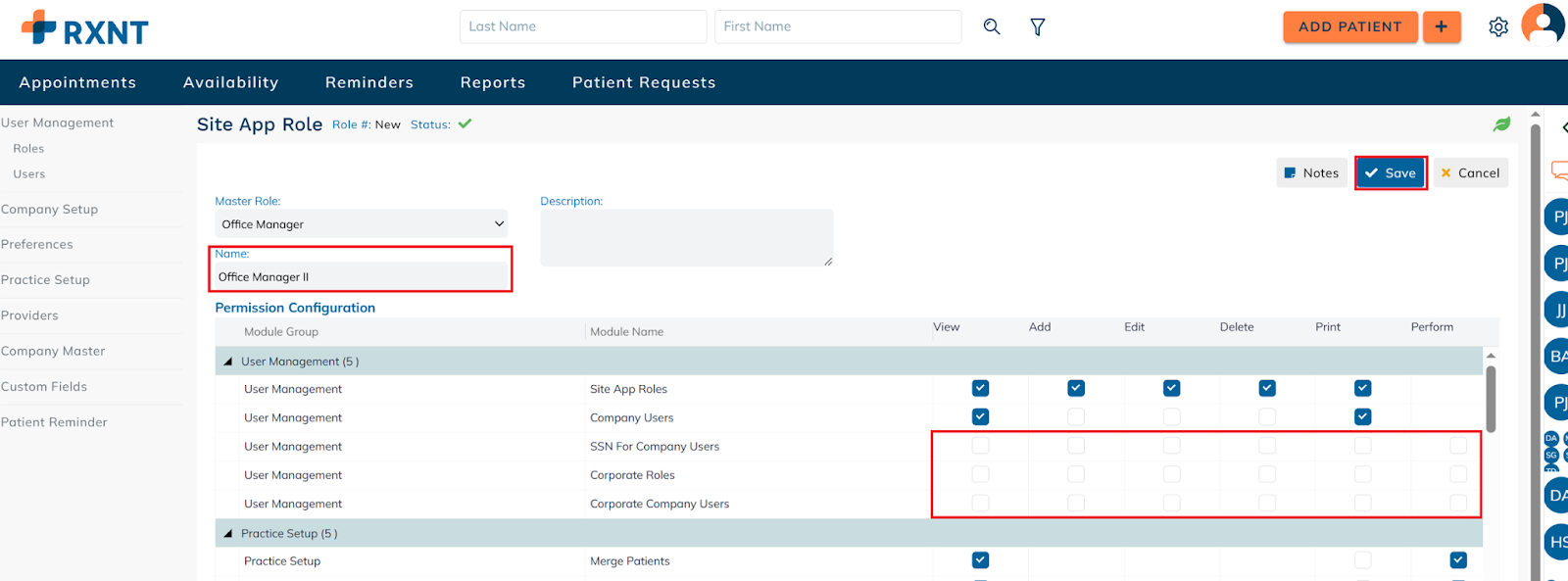Collapse the User Management (5) group
The width and height of the screenshot is (1568, 581).
point(228,362)
